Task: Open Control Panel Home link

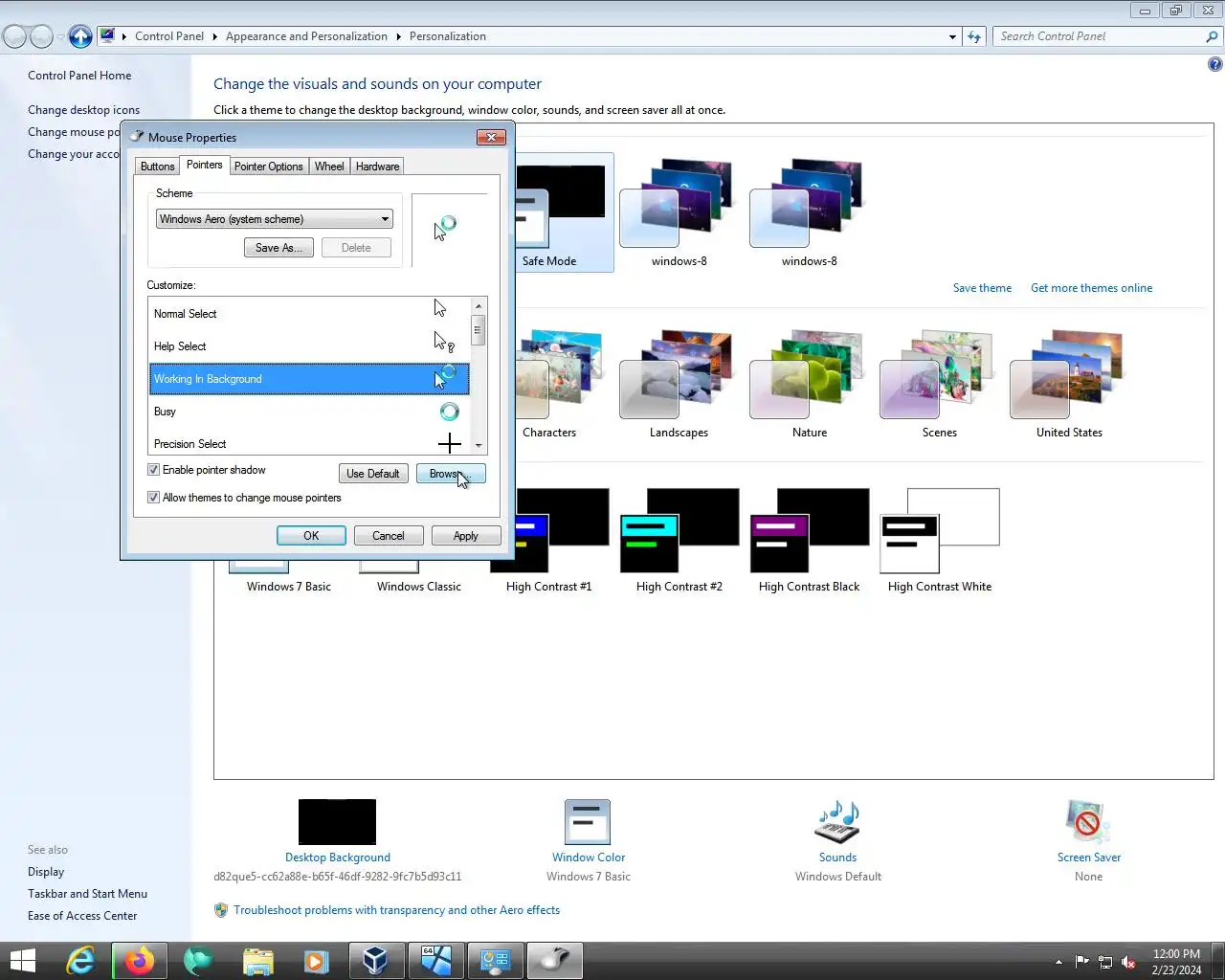Action: point(79,76)
